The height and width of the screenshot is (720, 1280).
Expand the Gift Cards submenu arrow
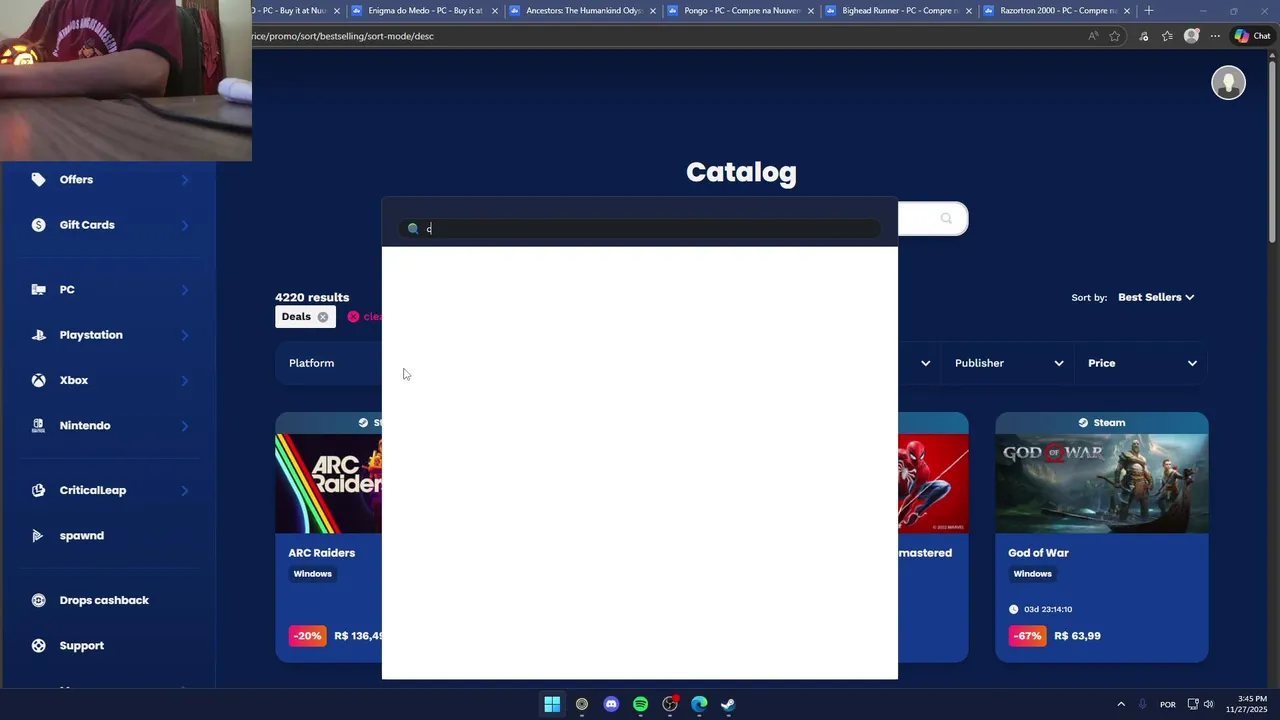point(185,225)
